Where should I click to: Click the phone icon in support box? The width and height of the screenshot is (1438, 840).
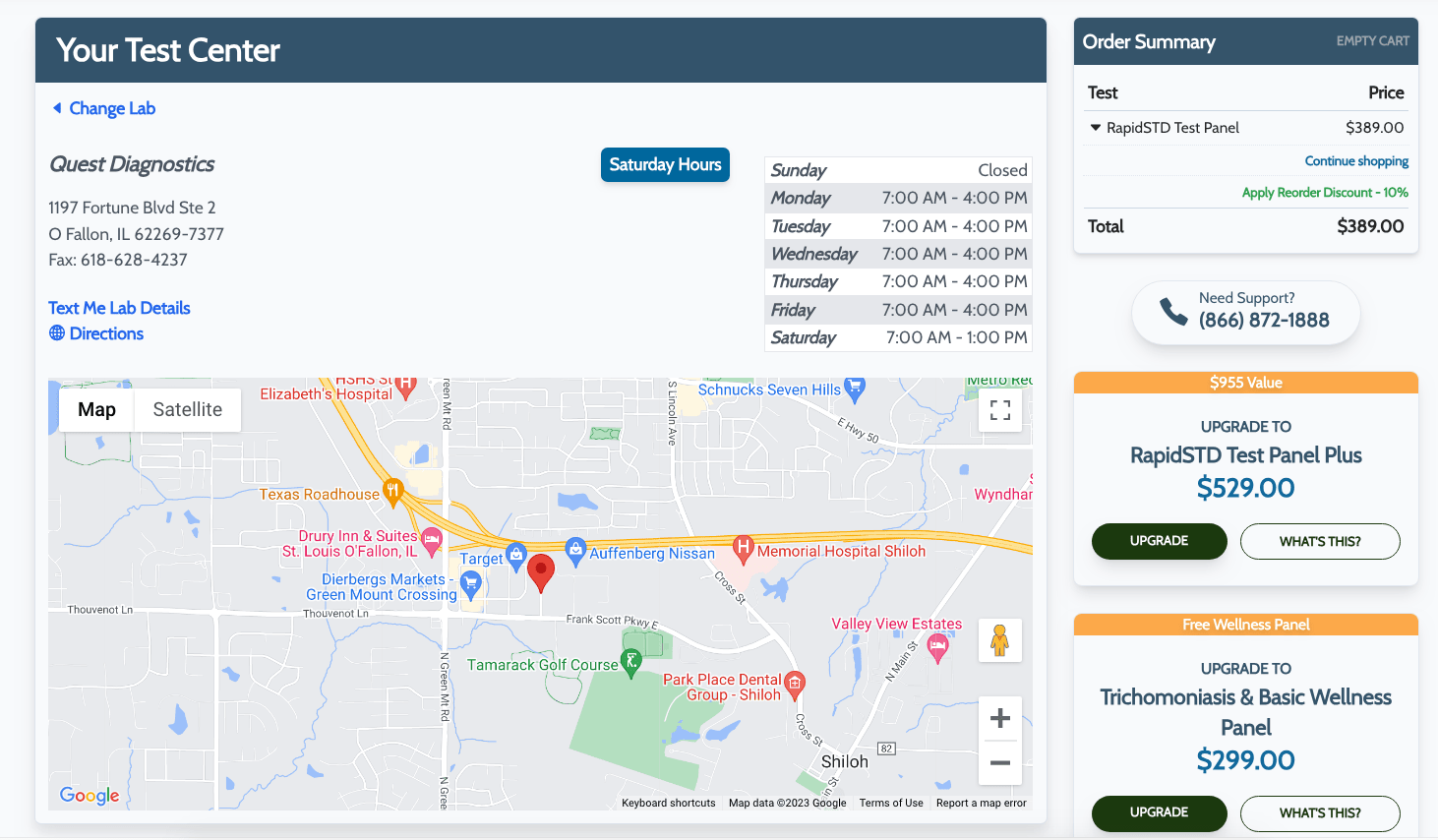pos(1173,311)
